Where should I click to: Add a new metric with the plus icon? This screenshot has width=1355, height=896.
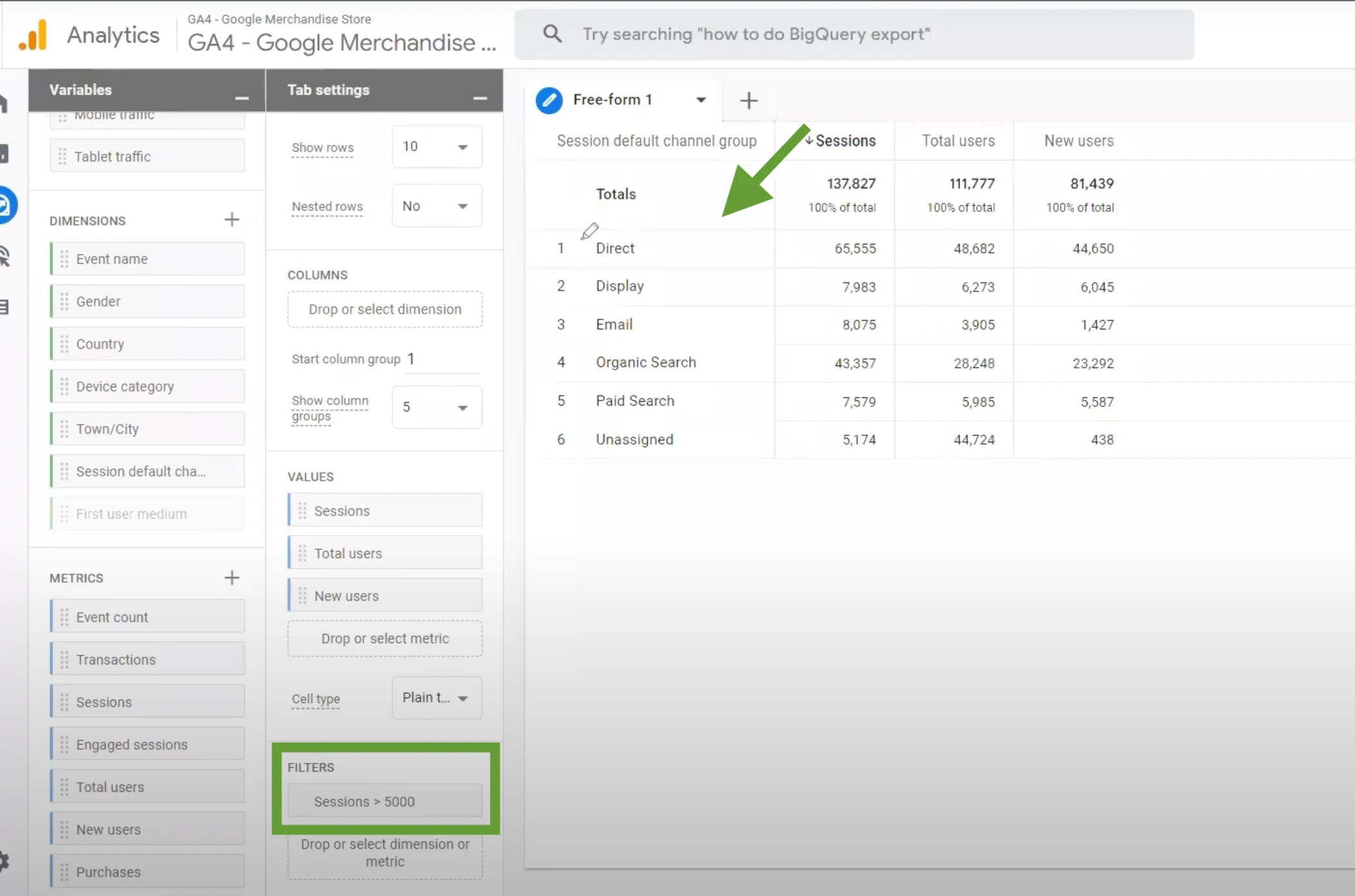232,577
